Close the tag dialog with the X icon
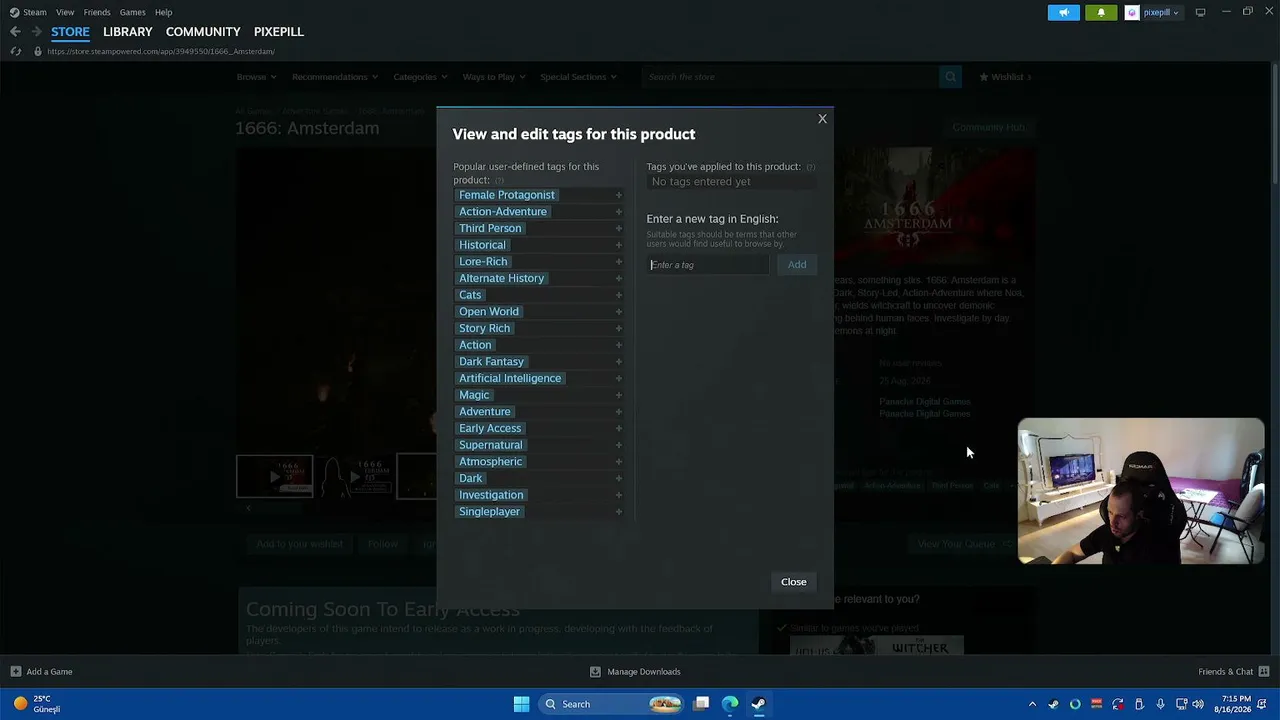 click(822, 119)
